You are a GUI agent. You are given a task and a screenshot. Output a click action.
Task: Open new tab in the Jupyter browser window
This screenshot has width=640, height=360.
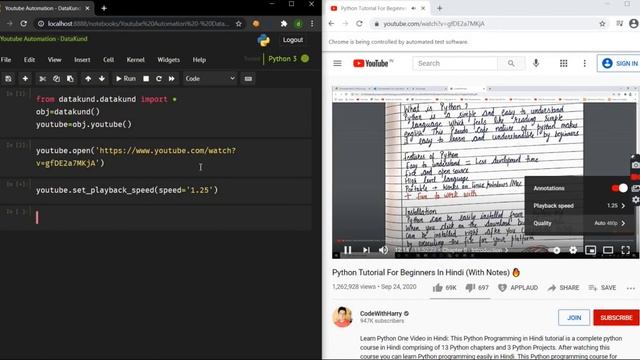coord(104,8)
